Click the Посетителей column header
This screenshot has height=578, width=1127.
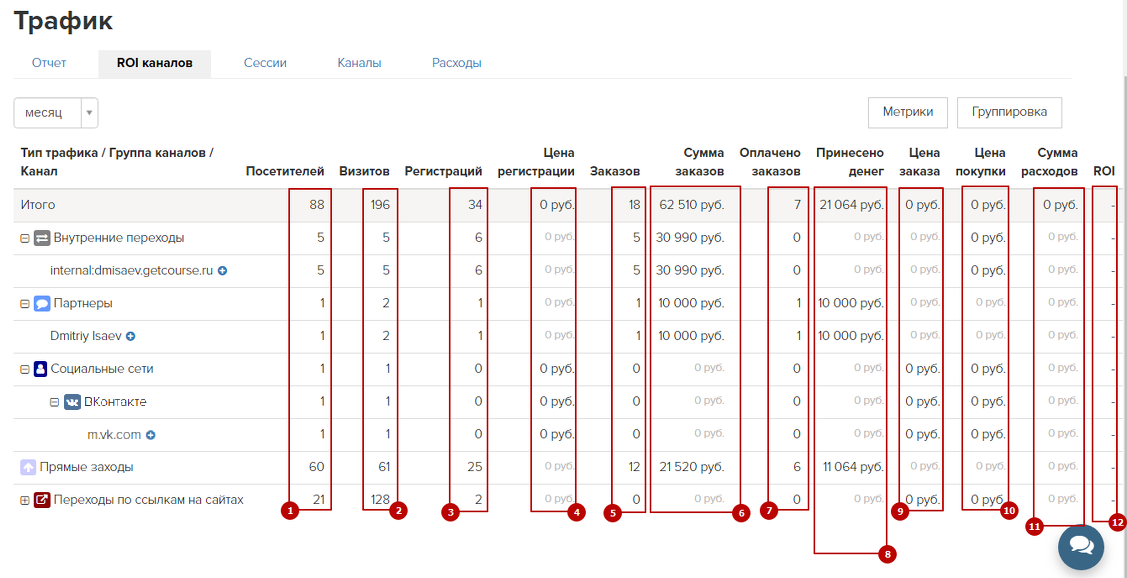point(285,171)
